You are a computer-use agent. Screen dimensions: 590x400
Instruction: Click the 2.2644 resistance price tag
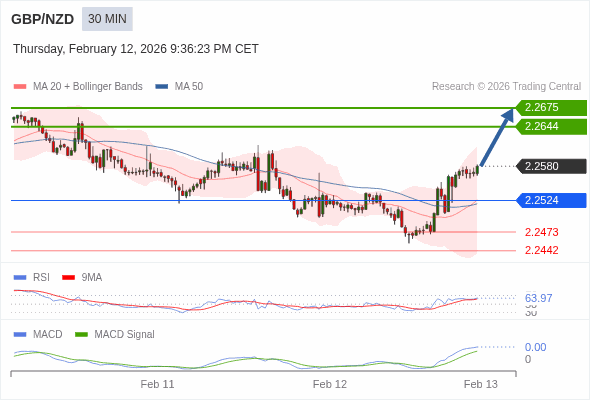coord(551,126)
